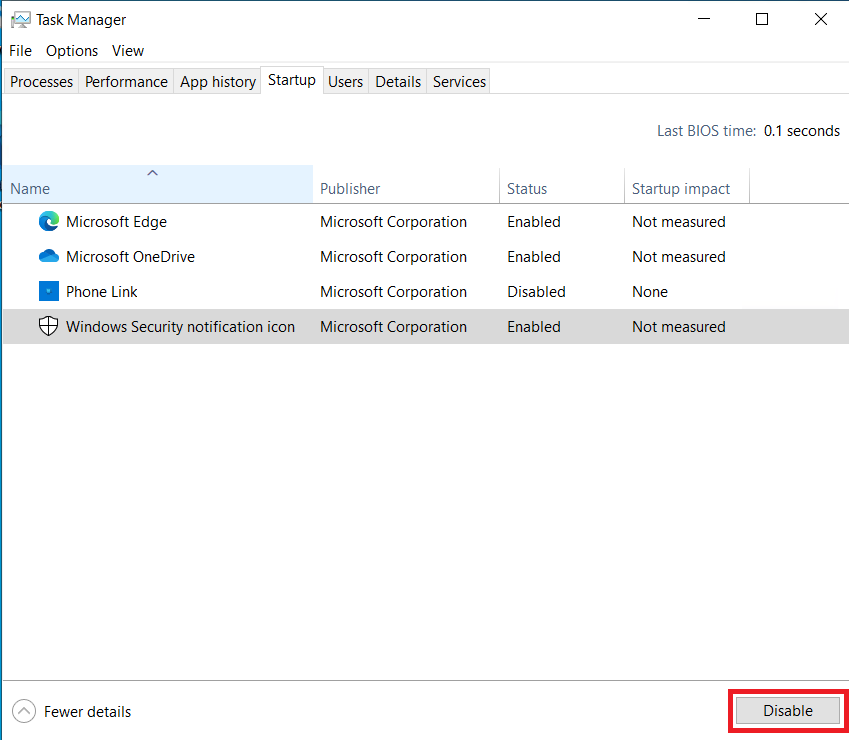Screen dimensions: 849x740
Task: Switch to the Details tab
Action: (398, 82)
